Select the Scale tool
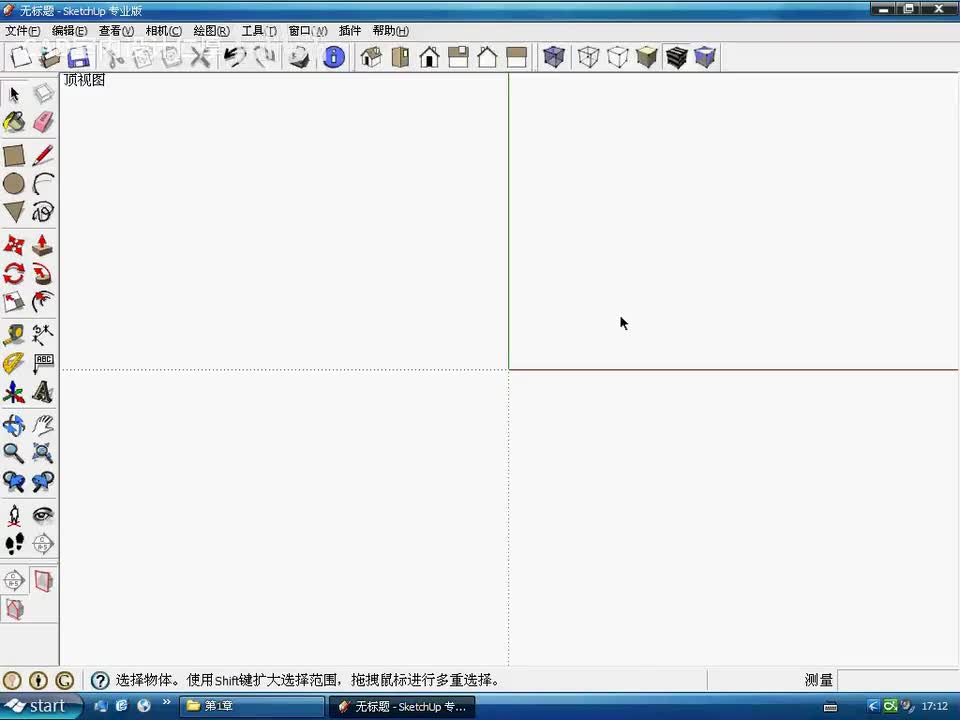 pos(14,302)
